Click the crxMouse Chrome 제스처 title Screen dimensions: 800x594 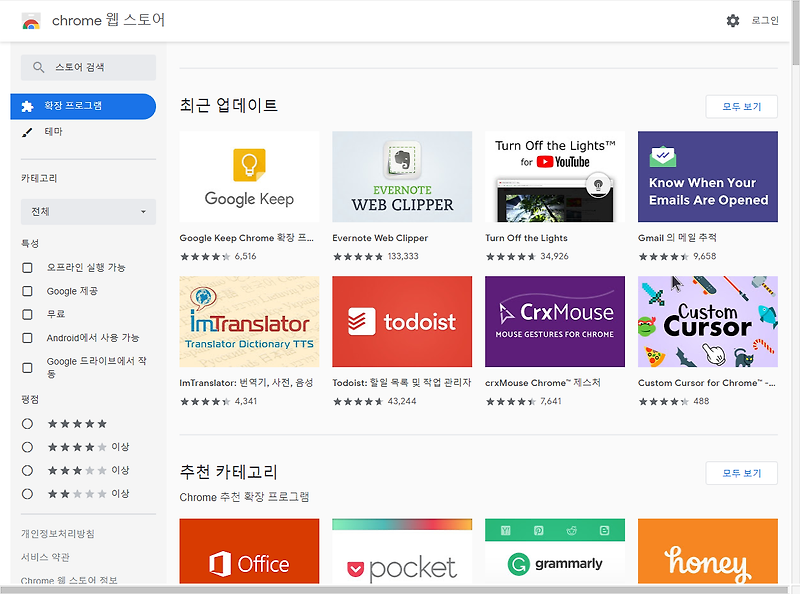point(542,383)
